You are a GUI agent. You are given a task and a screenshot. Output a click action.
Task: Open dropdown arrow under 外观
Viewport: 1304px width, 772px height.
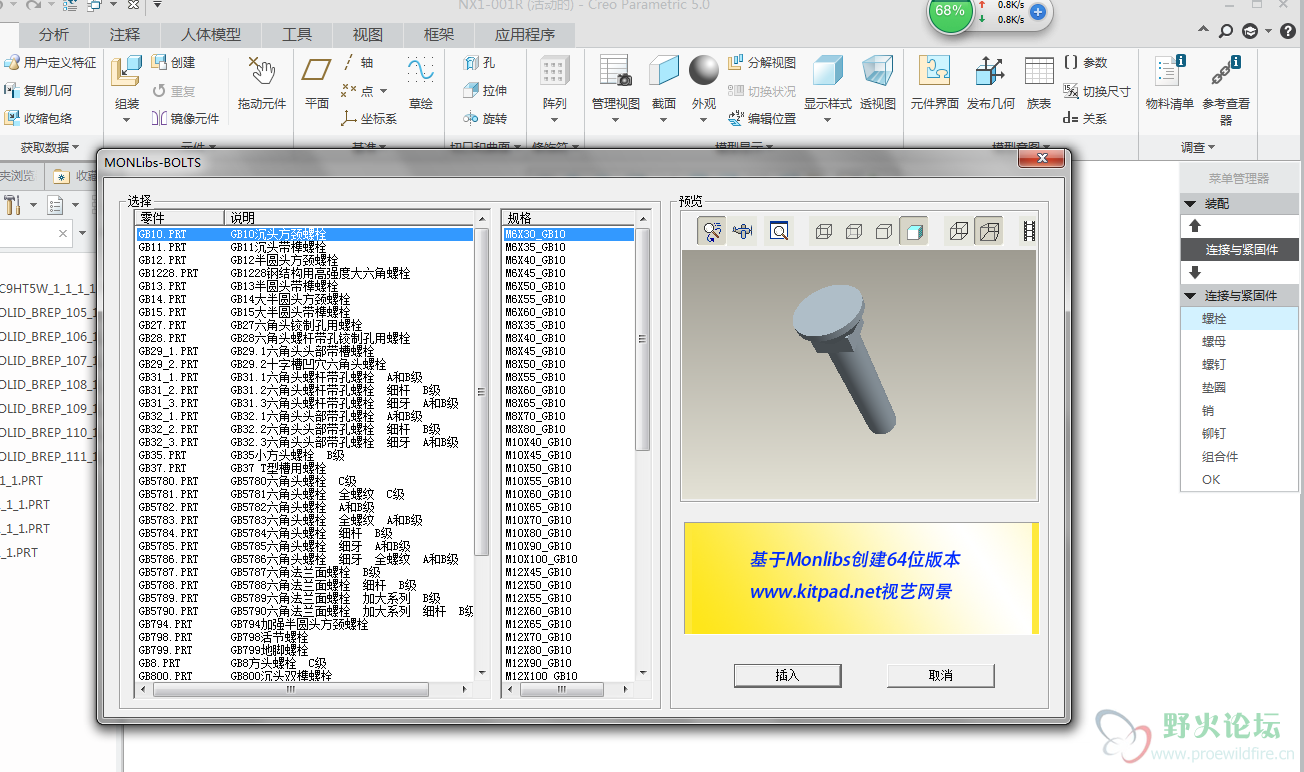[x=704, y=121]
